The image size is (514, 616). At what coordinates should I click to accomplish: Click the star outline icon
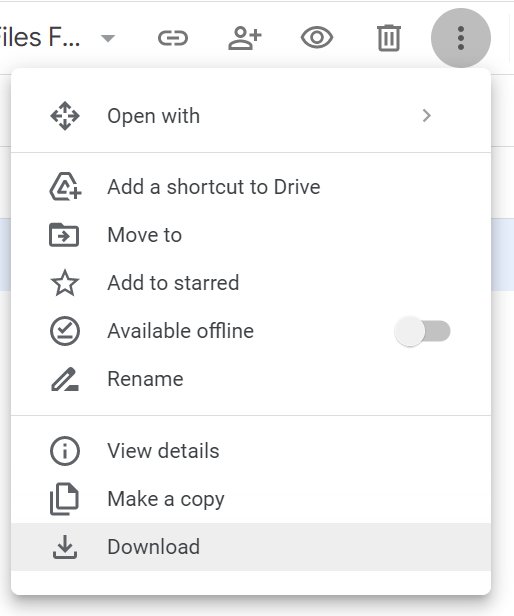[x=65, y=283]
